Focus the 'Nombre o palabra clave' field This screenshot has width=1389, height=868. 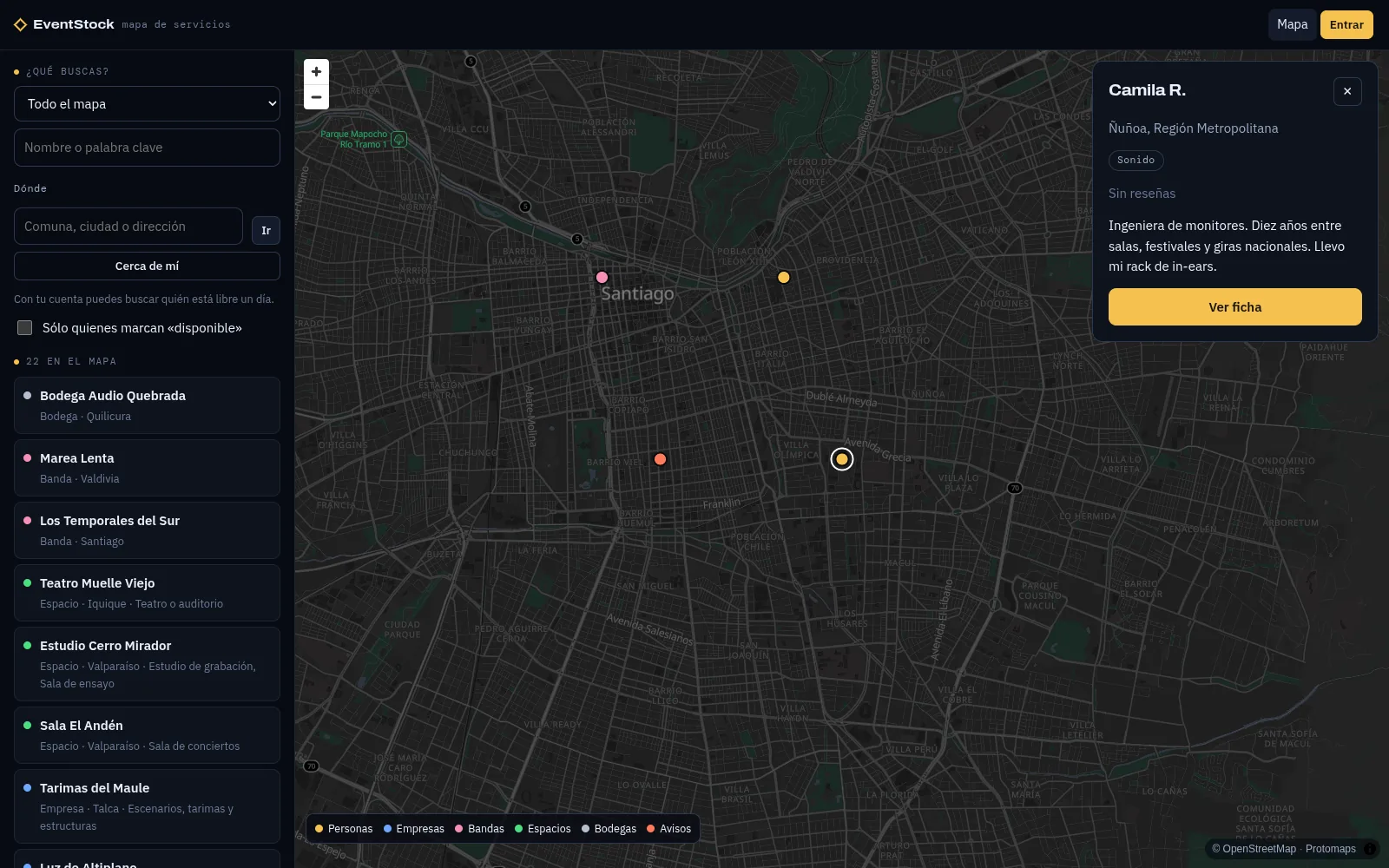(147, 148)
